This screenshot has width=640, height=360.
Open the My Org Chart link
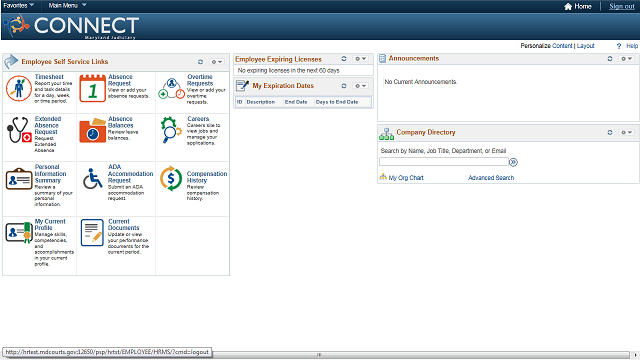pyautogui.click(x=406, y=178)
